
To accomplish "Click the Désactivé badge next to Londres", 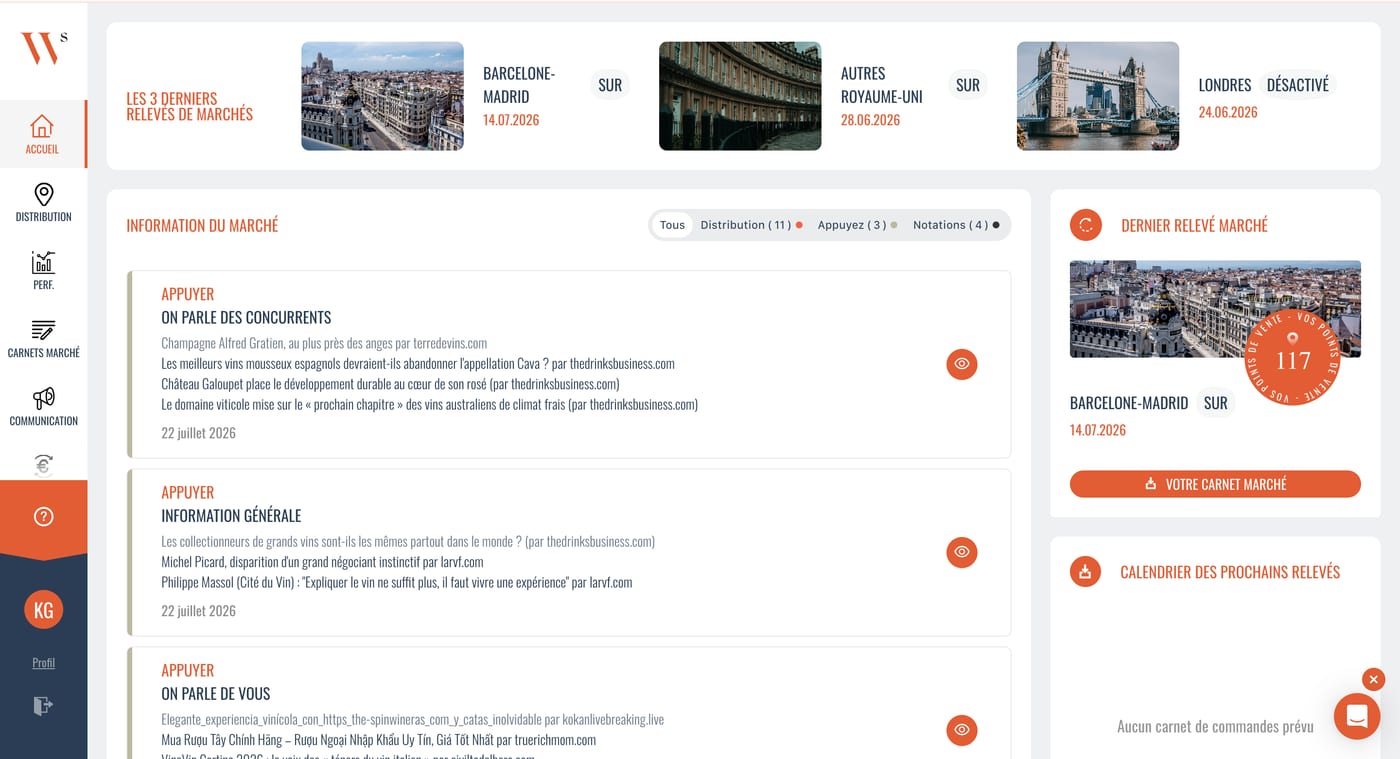I will (x=1297, y=85).
